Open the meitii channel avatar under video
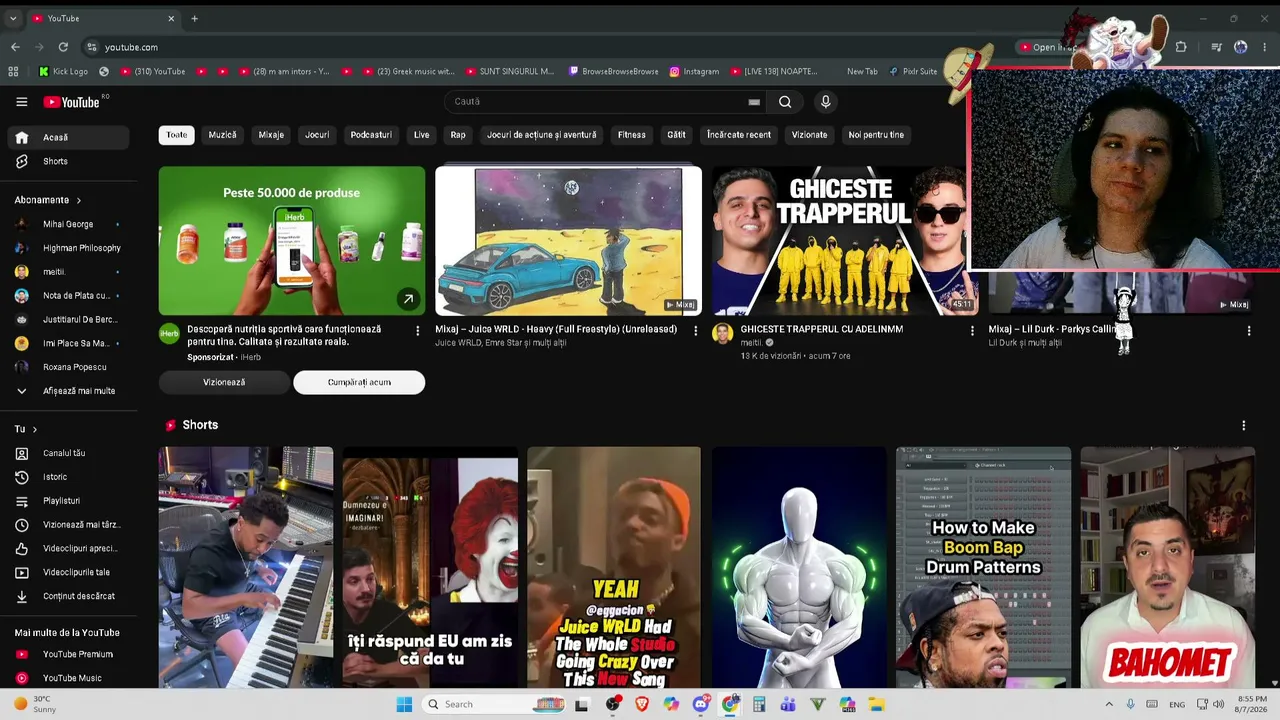The image size is (1280, 720). [x=722, y=333]
